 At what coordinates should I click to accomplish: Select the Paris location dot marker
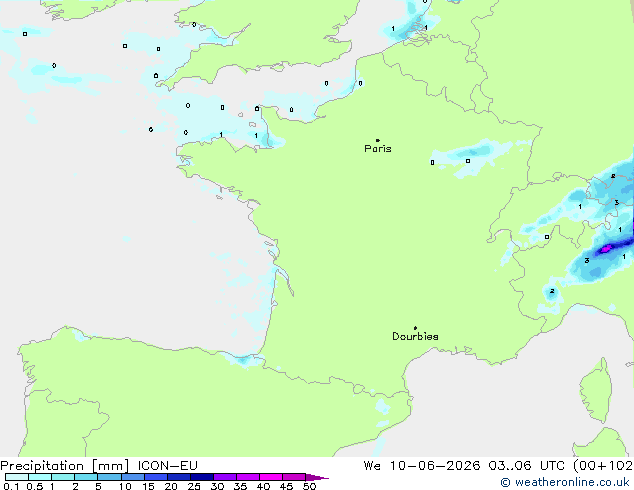[x=378, y=140]
